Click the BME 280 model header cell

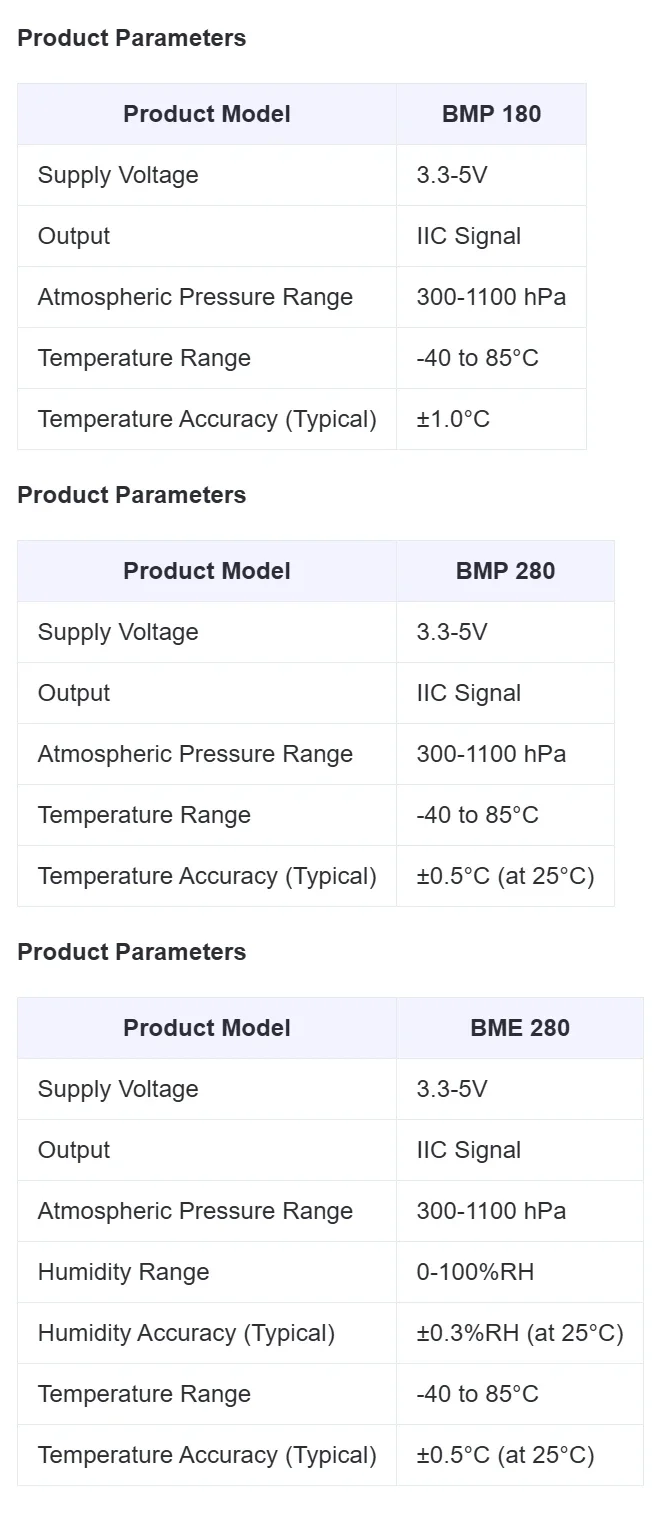tap(520, 1028)
